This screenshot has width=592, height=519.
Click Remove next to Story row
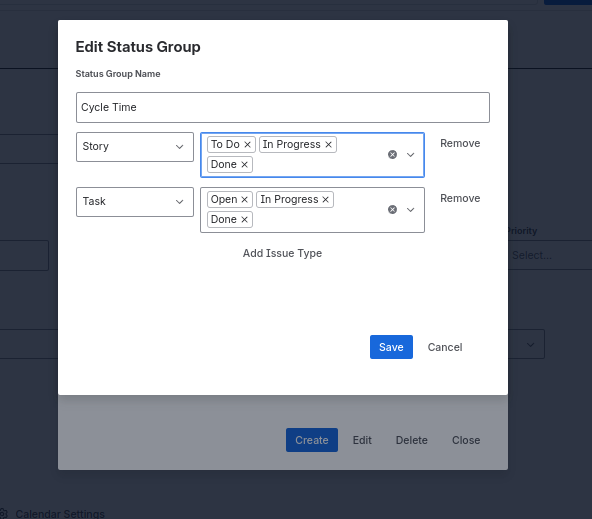click(460, 143)
